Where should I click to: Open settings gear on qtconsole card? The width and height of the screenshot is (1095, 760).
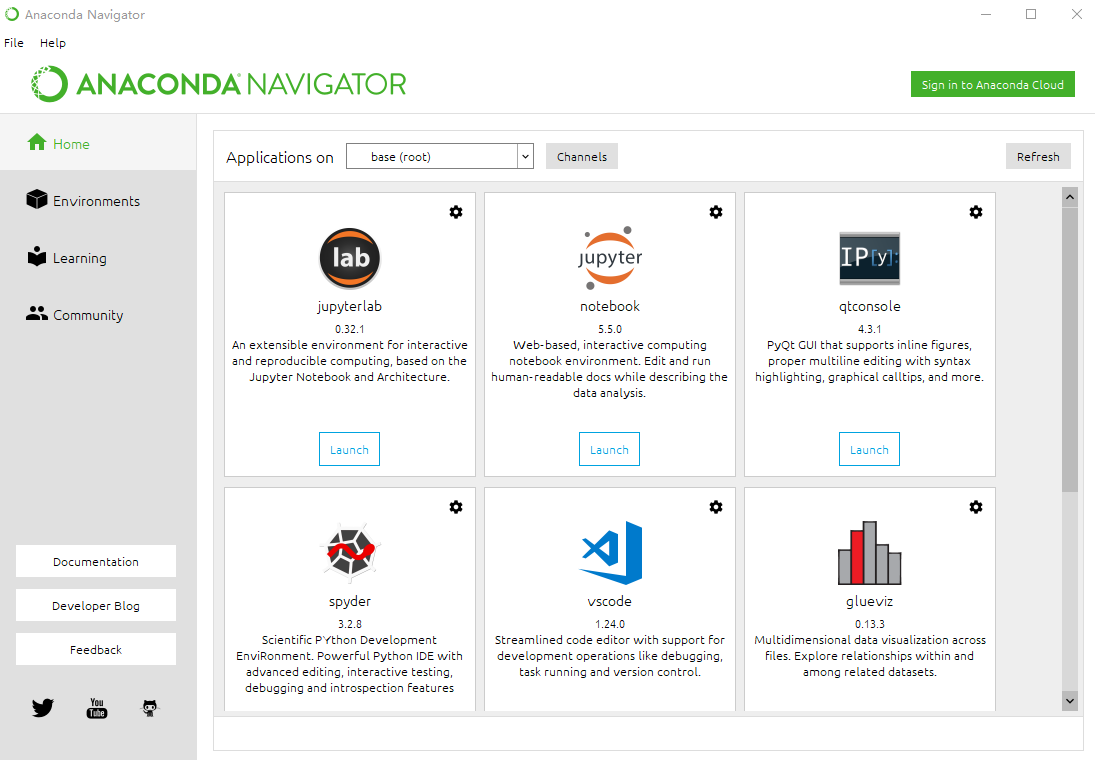(976, 212)
